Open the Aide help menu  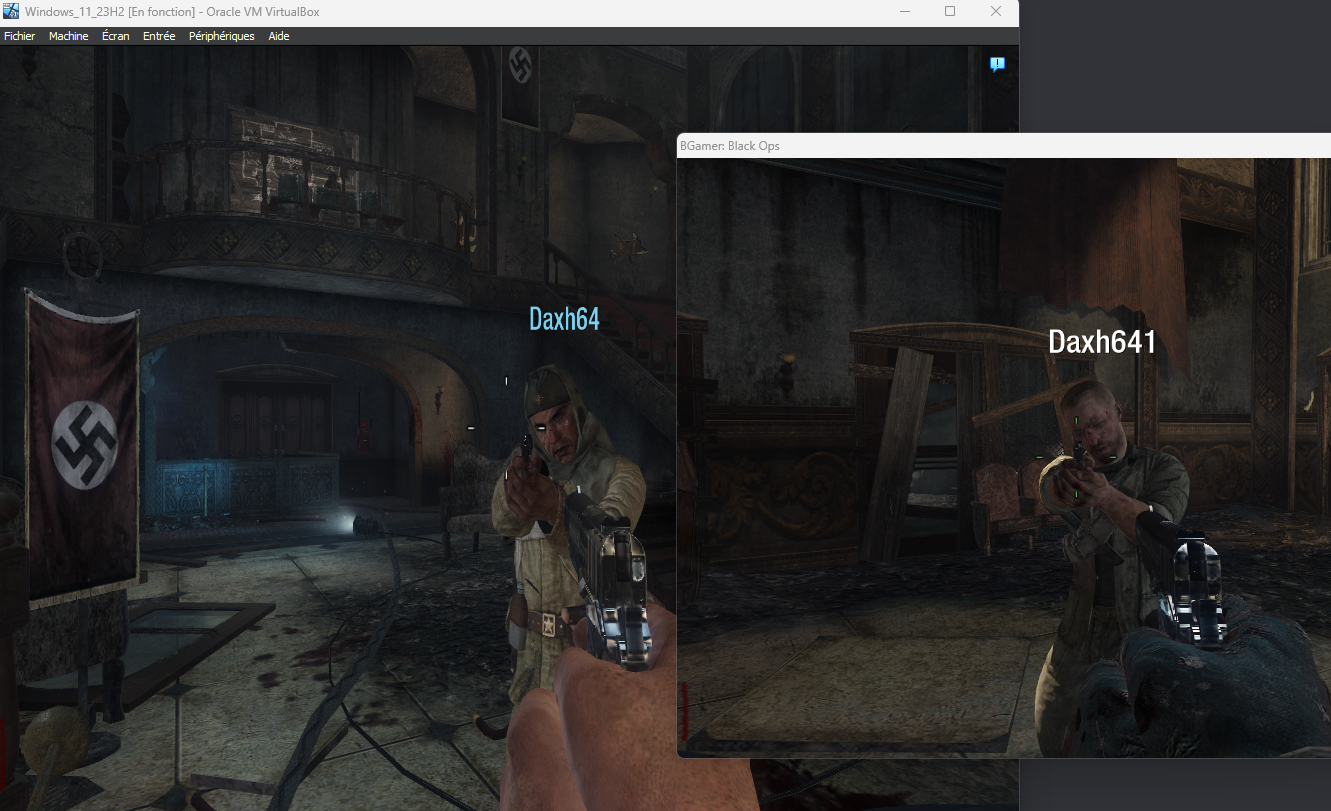click(279, 36)
